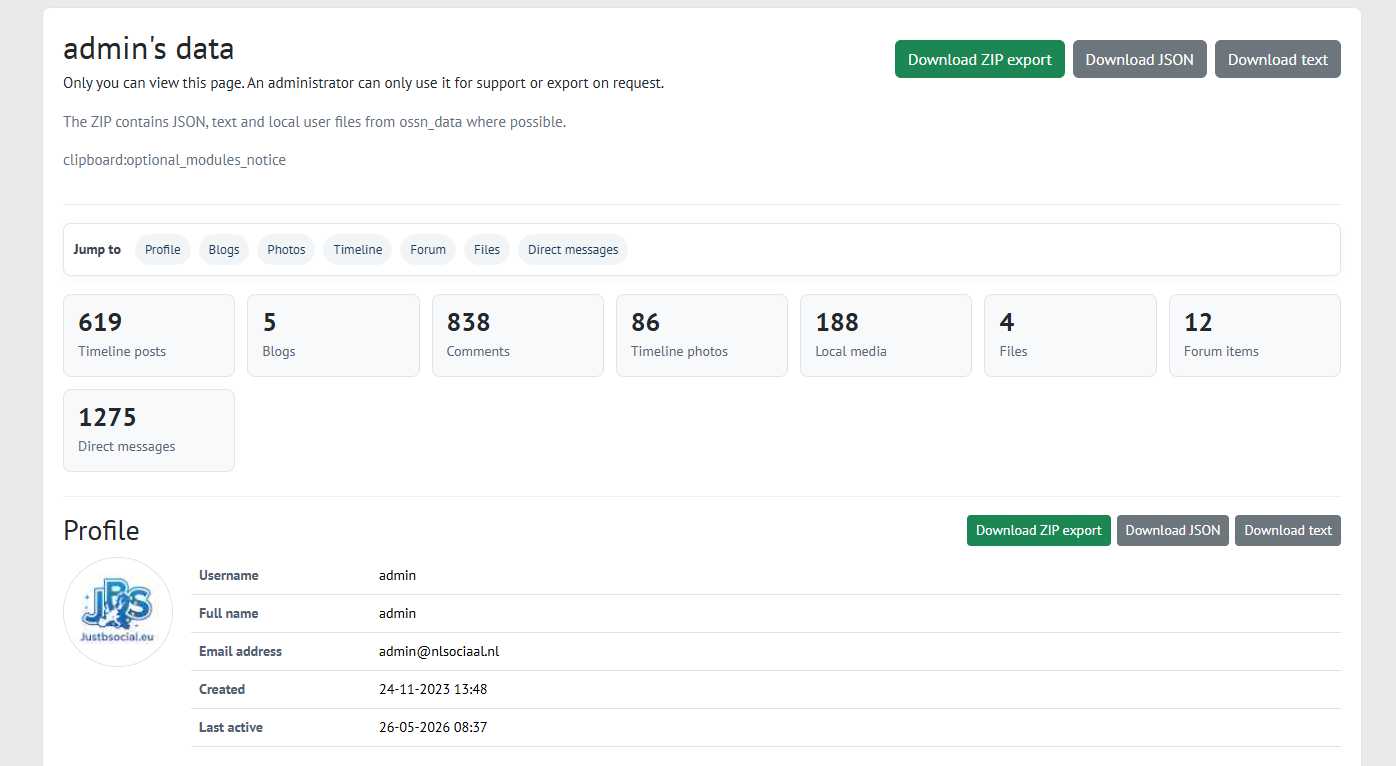Jump to the Direct messages section
Image resolution: width=1396 pixels, height=766 pixels.
pos(573,249)
